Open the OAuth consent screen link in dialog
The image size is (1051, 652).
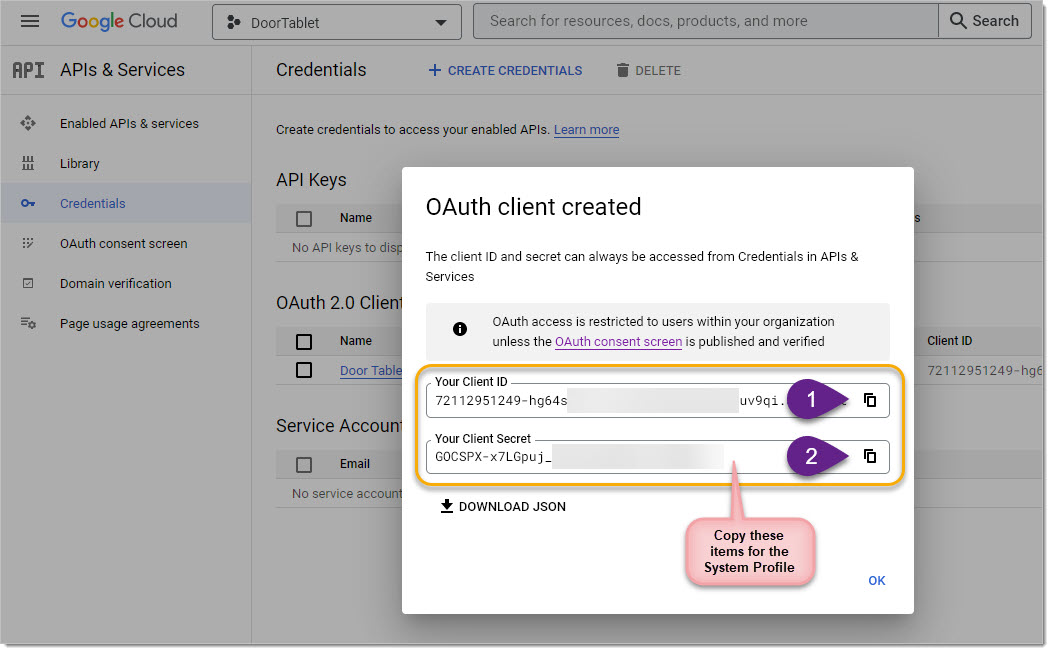click(618, 342)
